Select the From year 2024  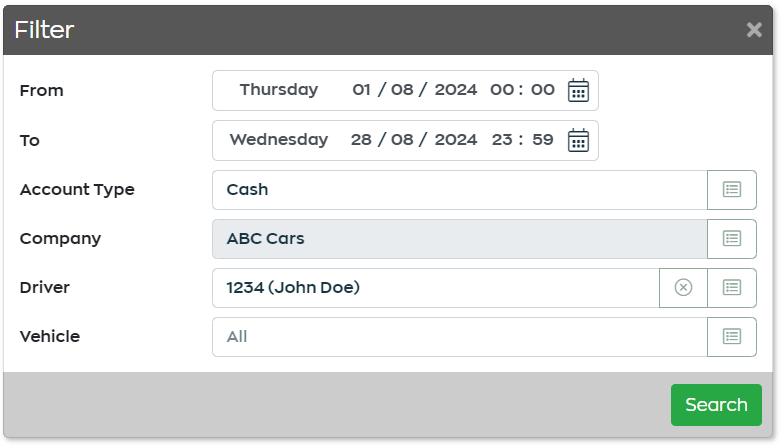455,90
